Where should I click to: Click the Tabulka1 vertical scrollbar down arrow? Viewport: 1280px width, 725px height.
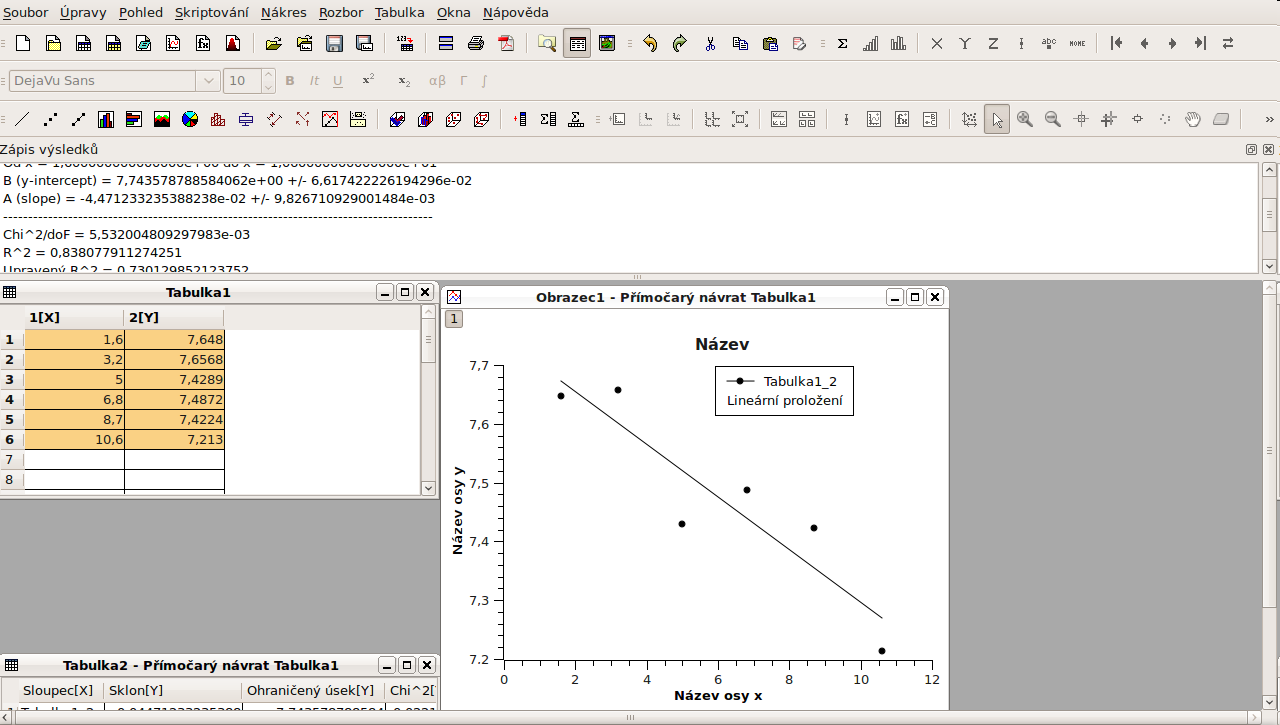429,487
